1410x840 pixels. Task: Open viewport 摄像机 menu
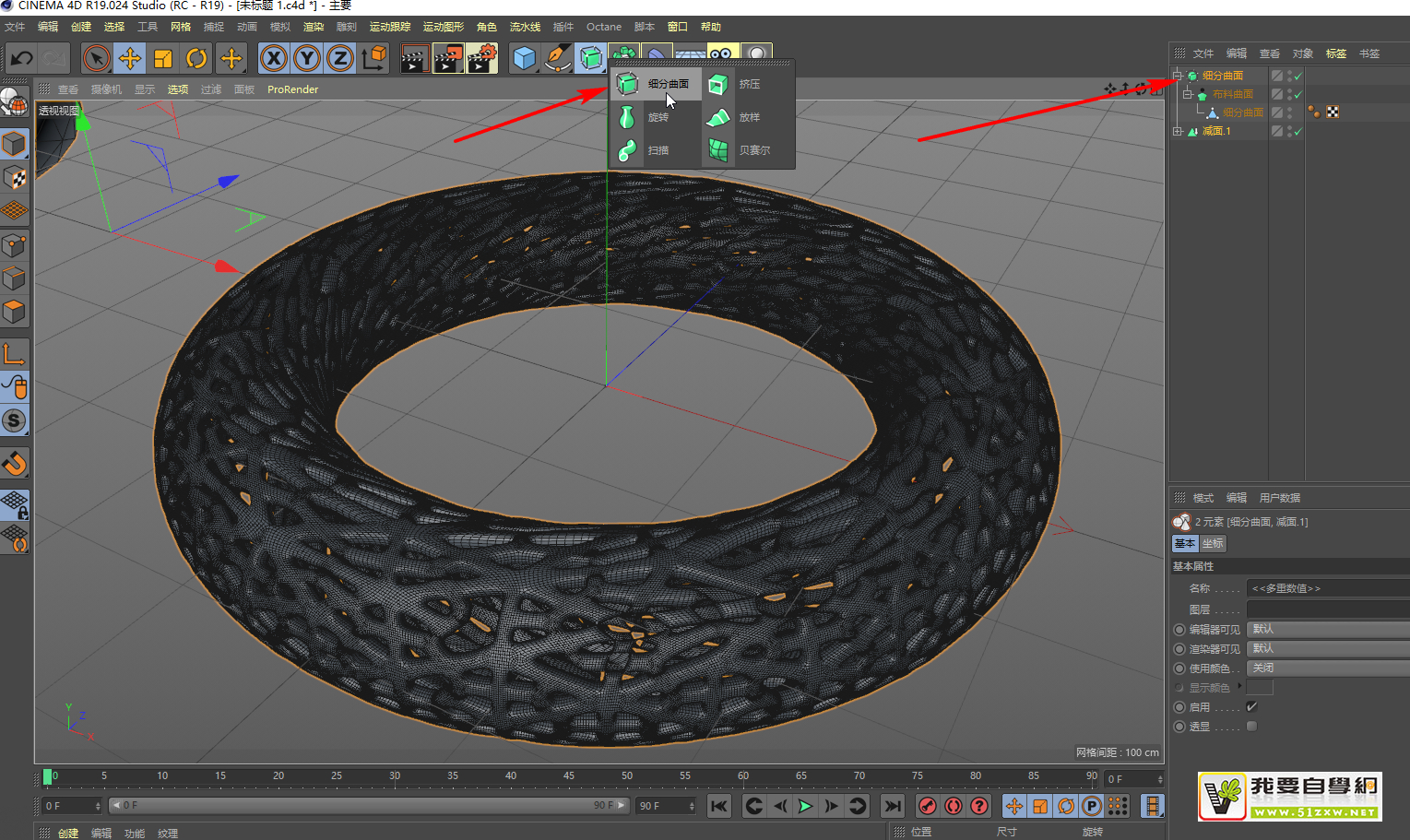(106, 89)
